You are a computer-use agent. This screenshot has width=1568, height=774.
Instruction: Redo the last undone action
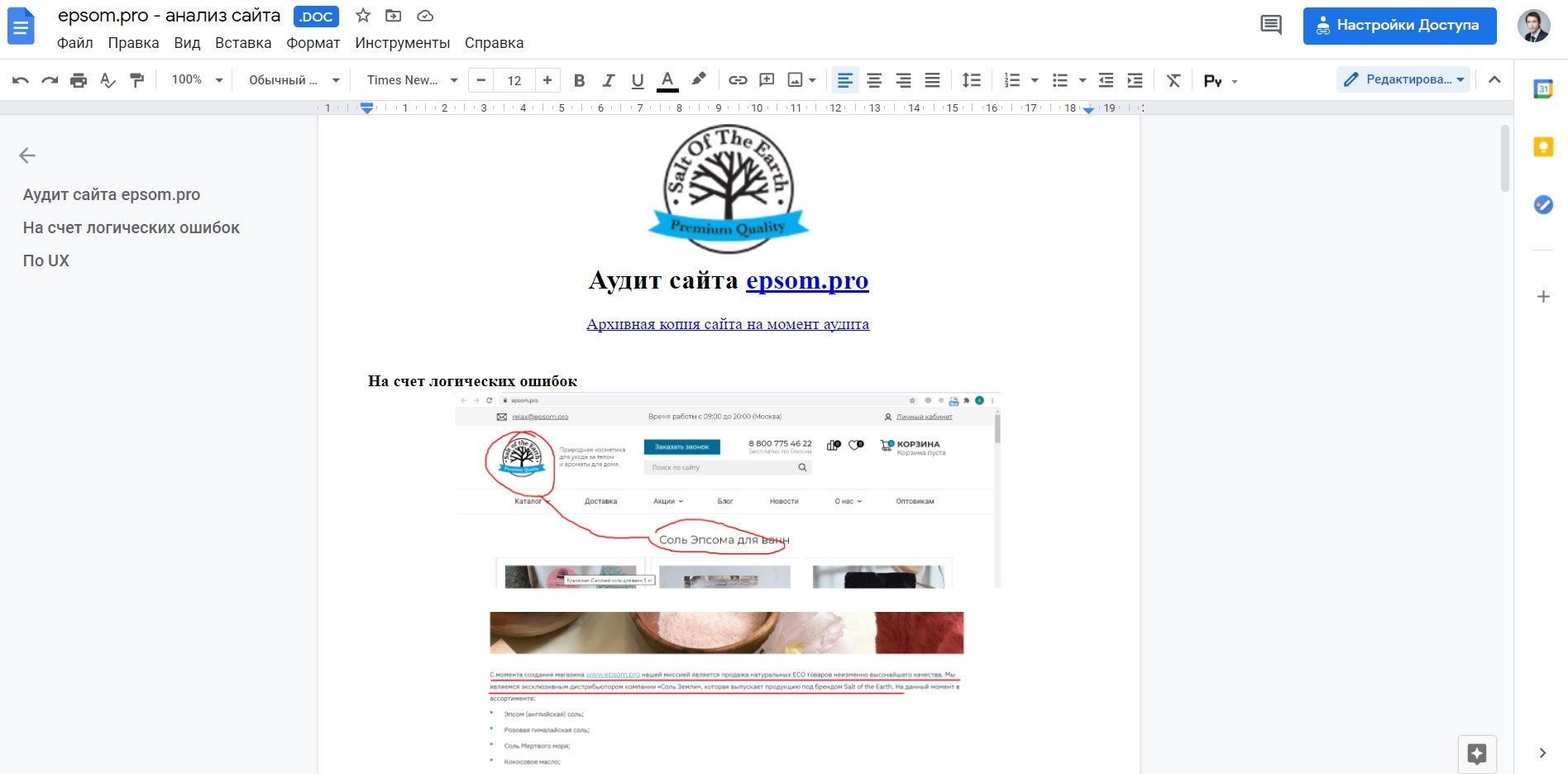coord(50,80)
